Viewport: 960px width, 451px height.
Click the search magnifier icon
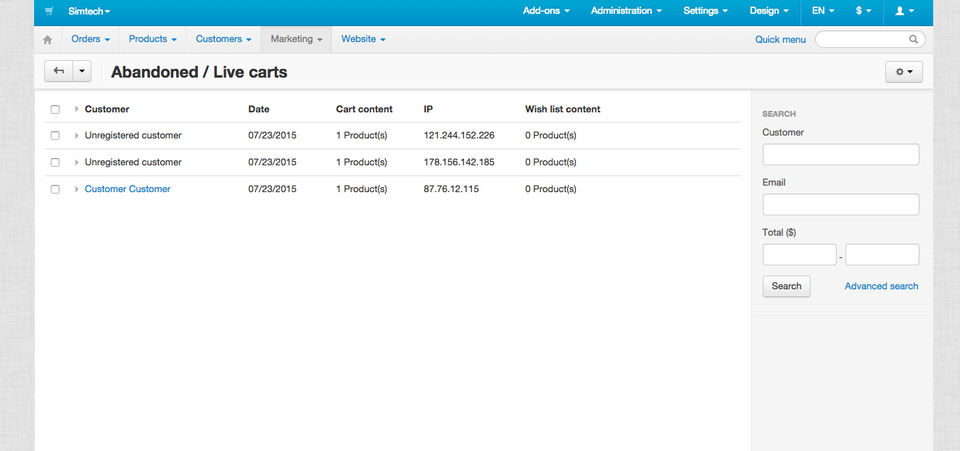point(913,39)
